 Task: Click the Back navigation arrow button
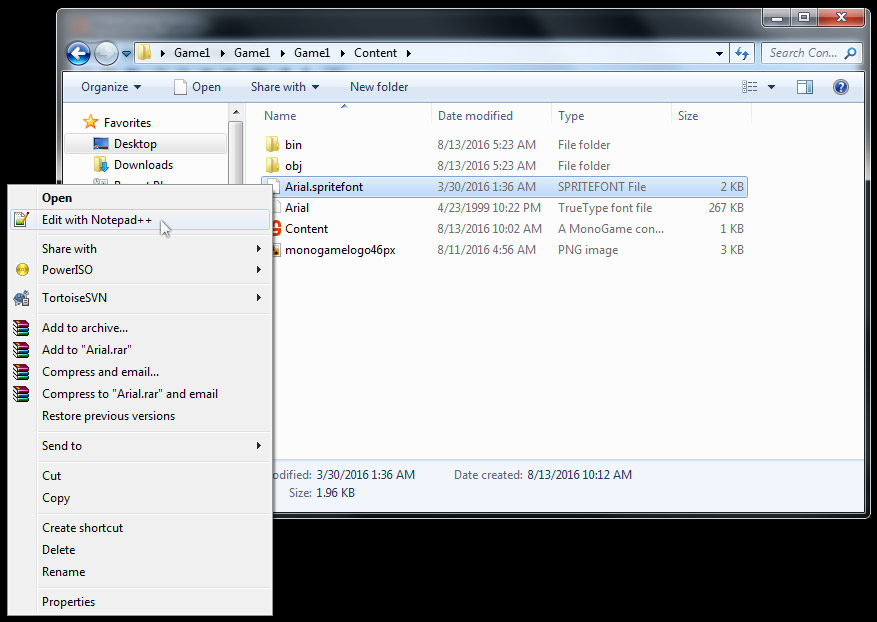pos(78,53)
